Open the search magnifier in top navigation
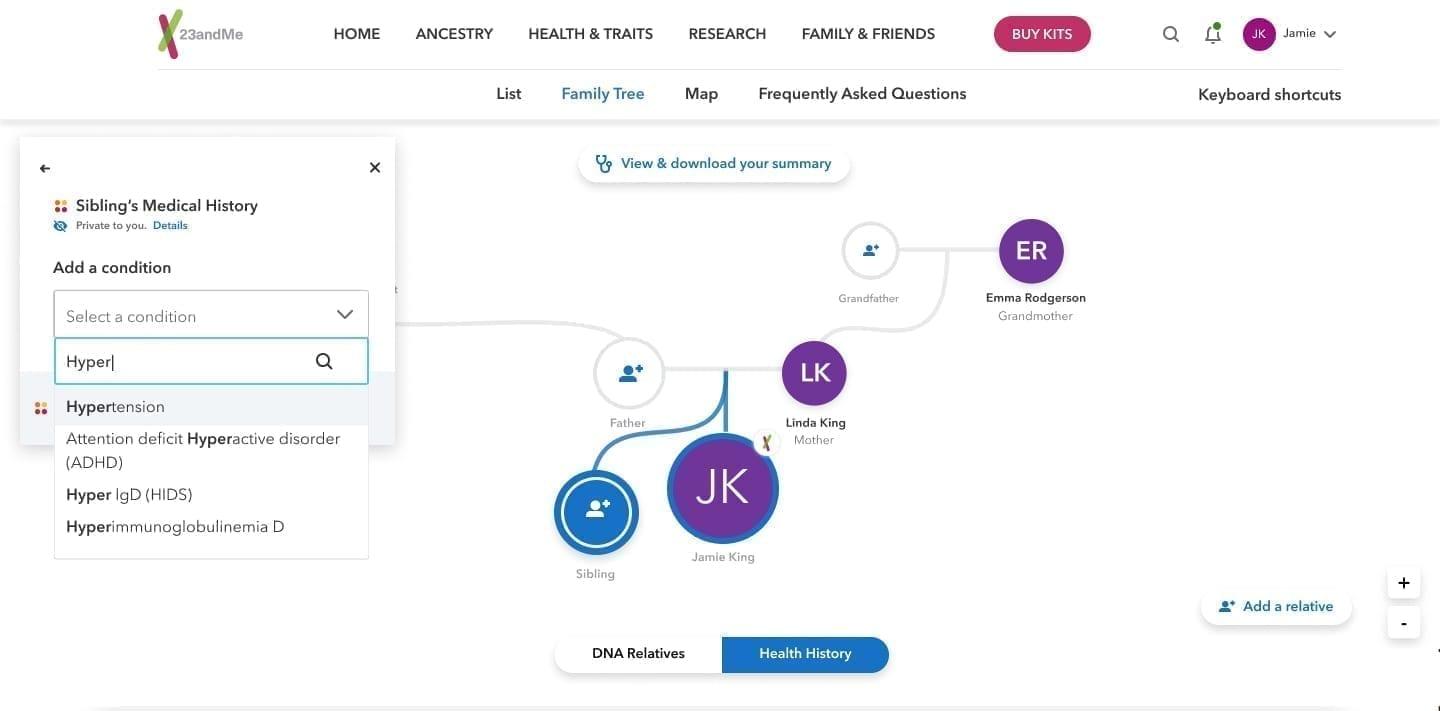1440x711 pixels. (1171, 34)
